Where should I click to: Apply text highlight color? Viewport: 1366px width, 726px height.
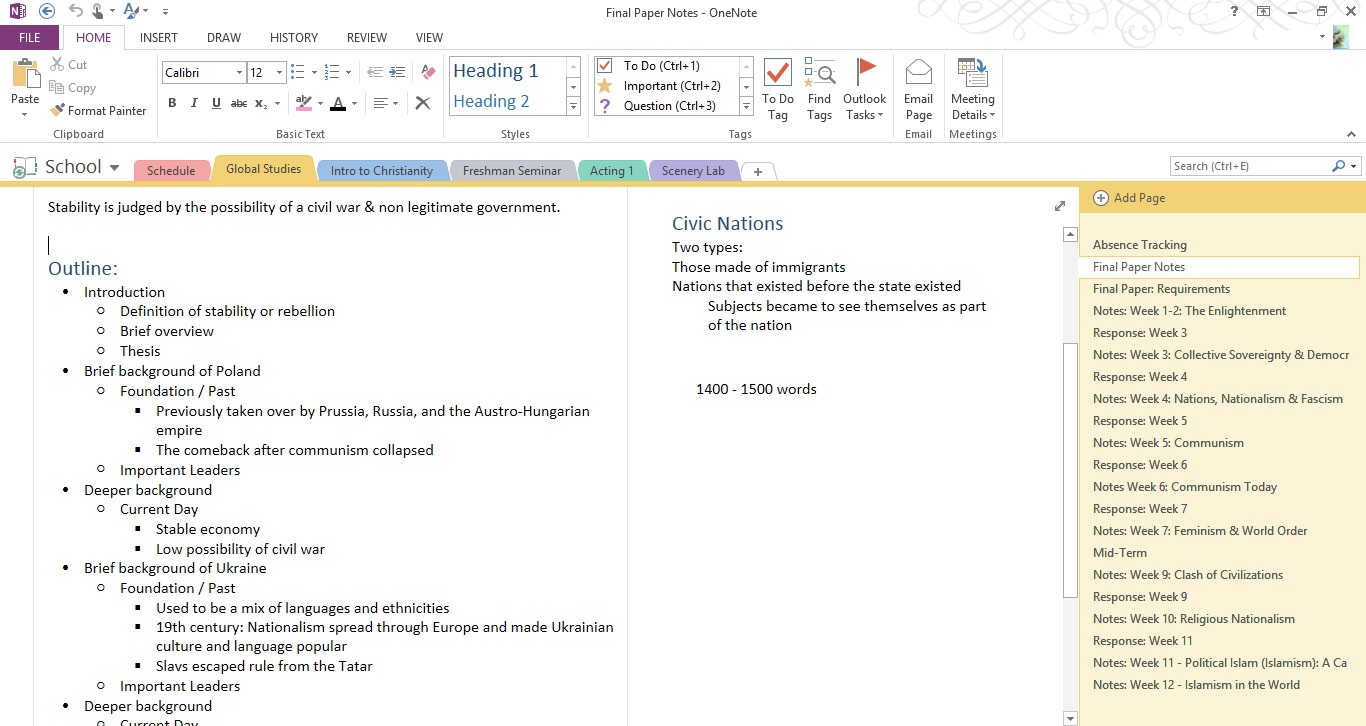304,103
